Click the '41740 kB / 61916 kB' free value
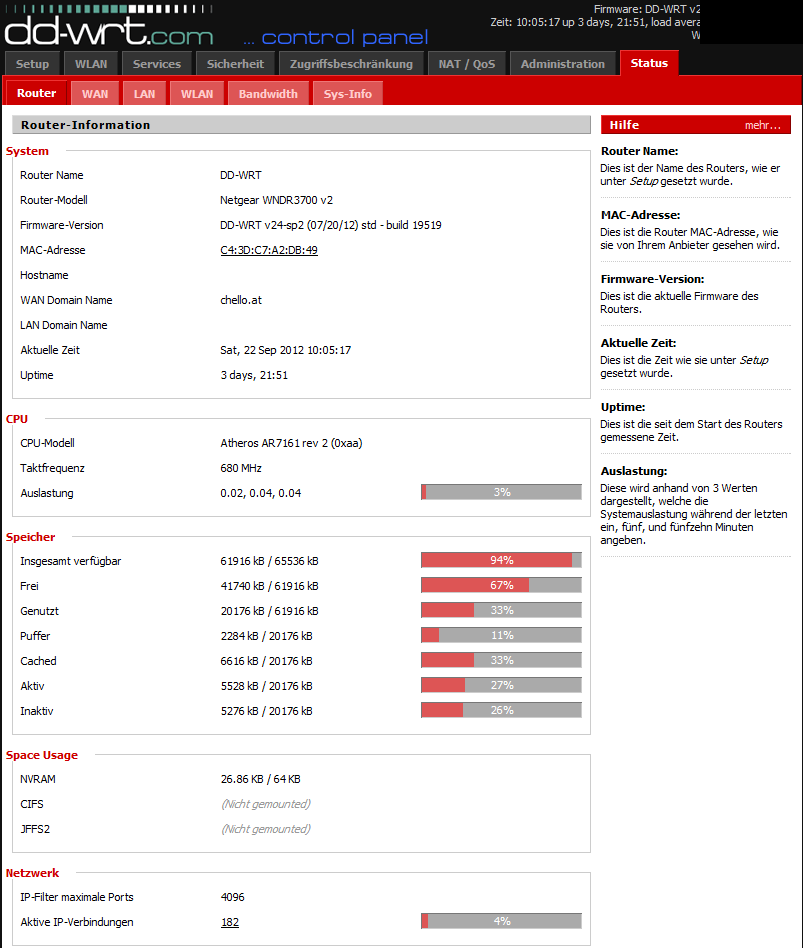 coord(269,586)
